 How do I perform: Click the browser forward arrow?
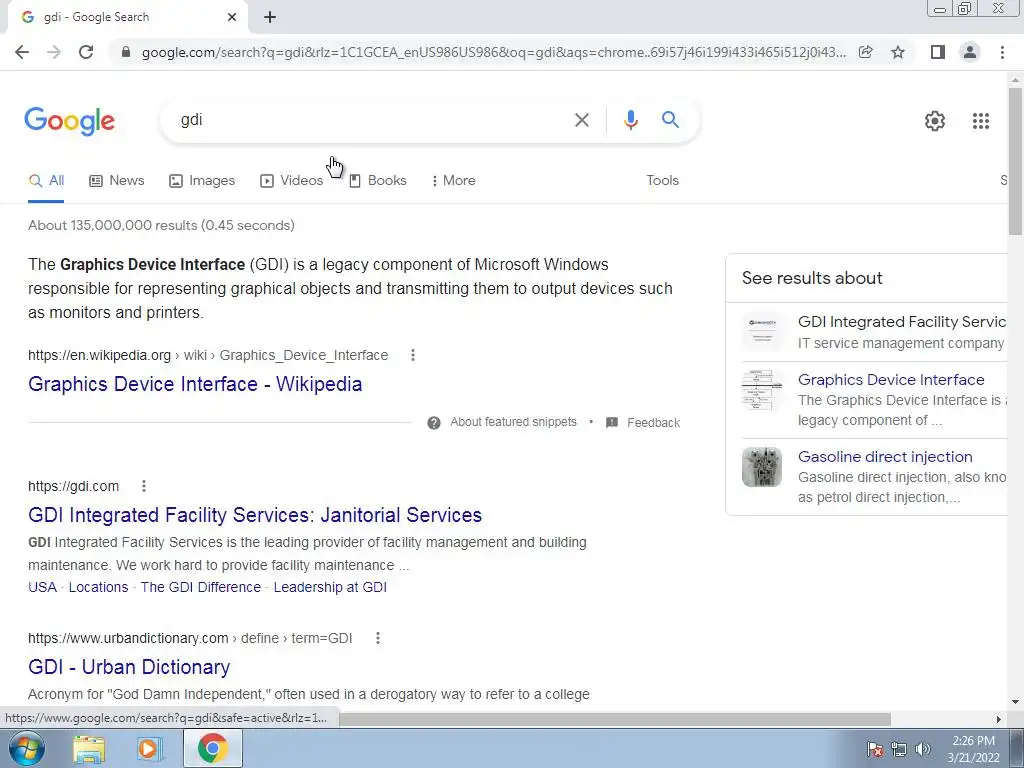[x=54, y=52]
